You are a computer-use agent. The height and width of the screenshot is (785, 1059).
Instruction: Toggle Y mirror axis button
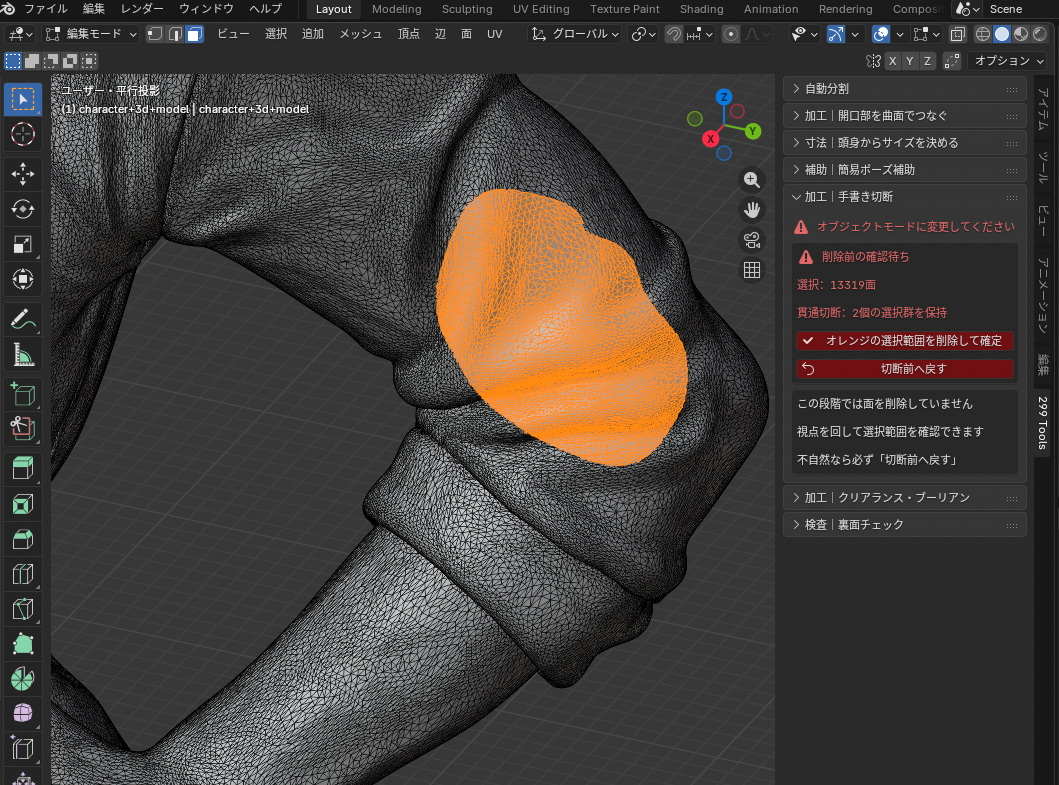click(x=910, y=61)
